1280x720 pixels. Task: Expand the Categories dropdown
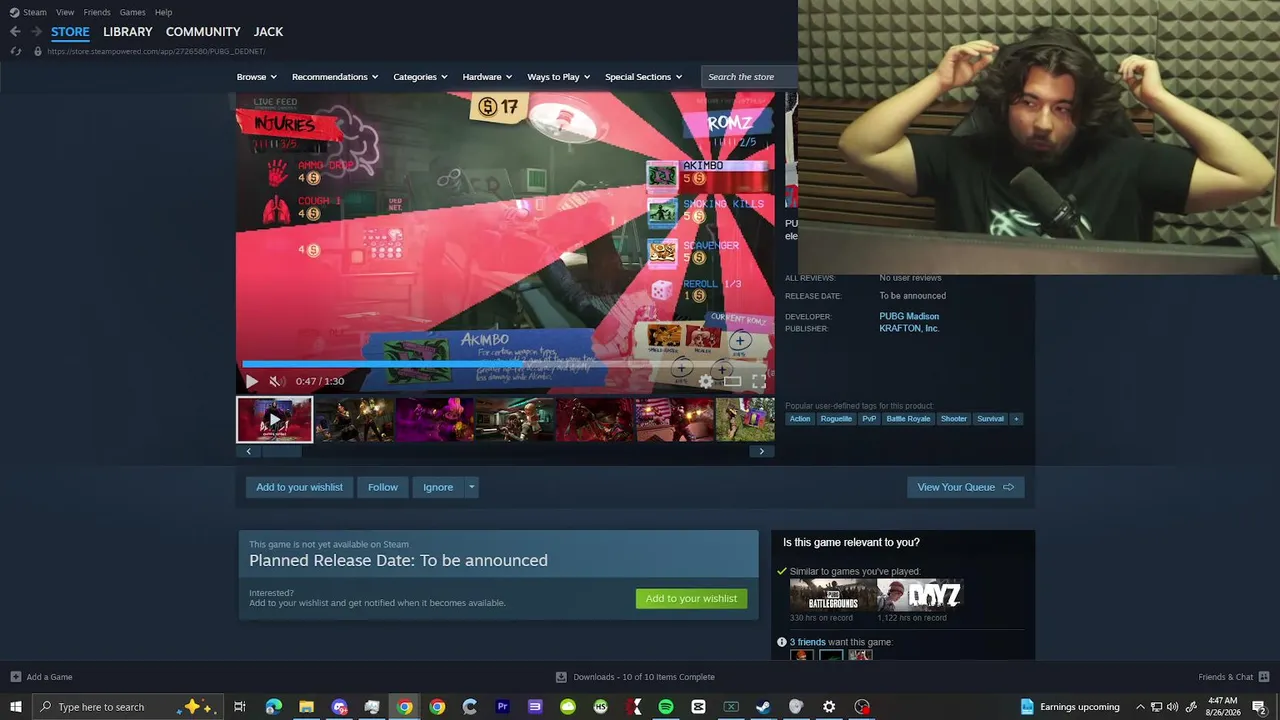(x=420, y=77)
